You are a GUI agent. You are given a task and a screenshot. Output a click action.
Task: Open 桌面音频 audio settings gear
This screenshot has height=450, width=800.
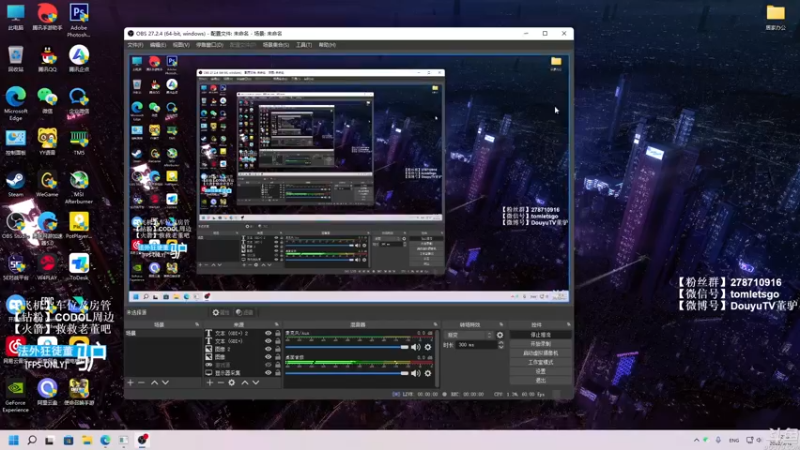tap(428, 373)
